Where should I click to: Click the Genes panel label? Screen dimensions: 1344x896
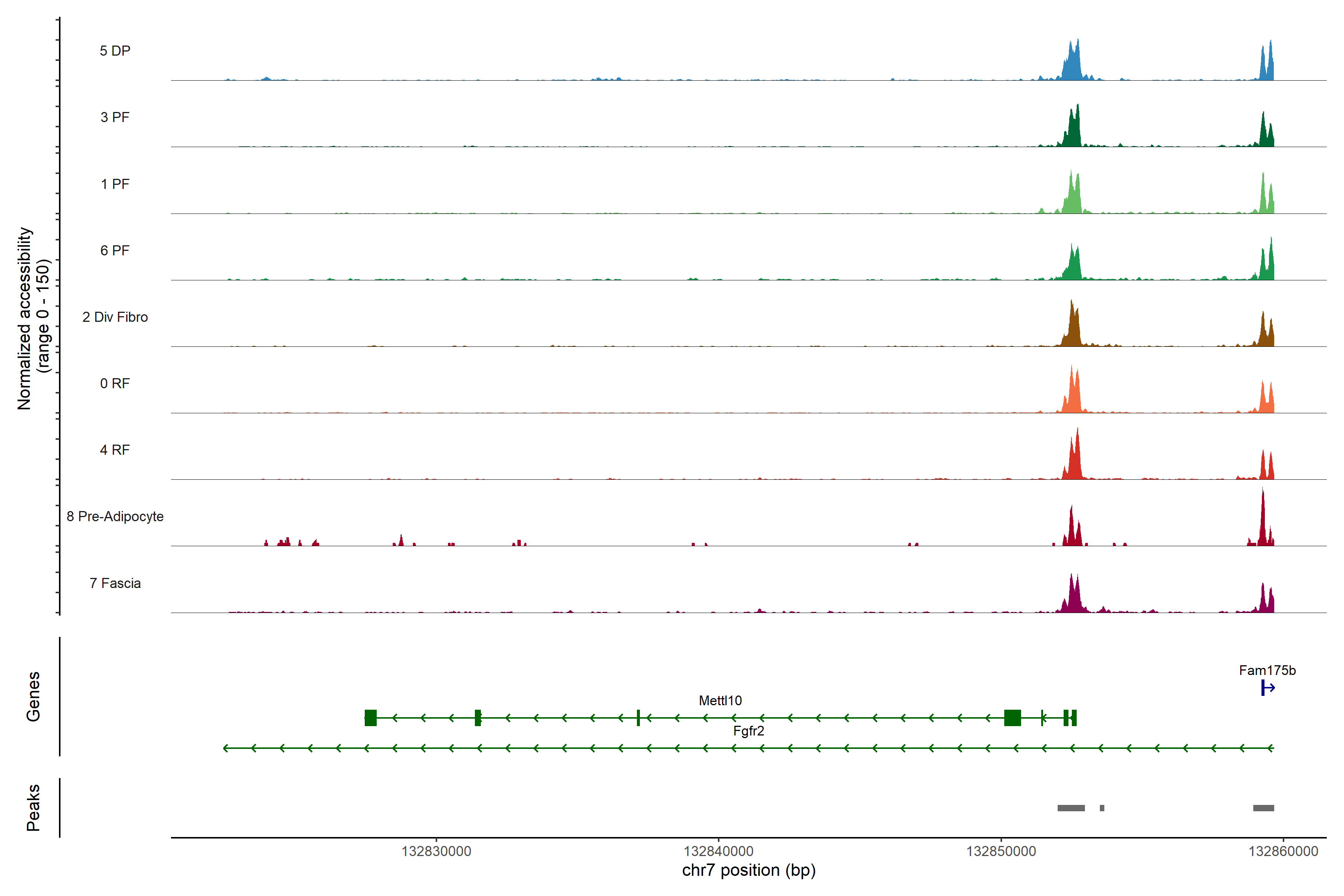click(x=33, y=697)
